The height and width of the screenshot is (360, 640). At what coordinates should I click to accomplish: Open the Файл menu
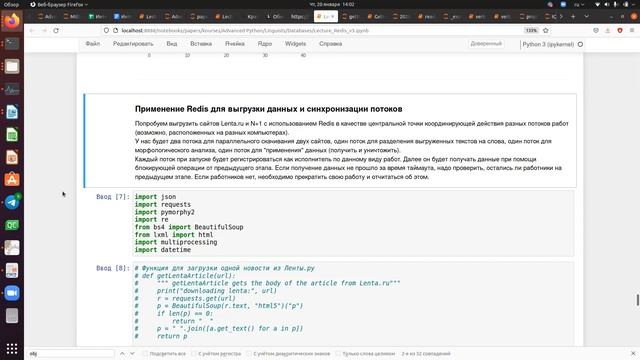tap(93, 44)
